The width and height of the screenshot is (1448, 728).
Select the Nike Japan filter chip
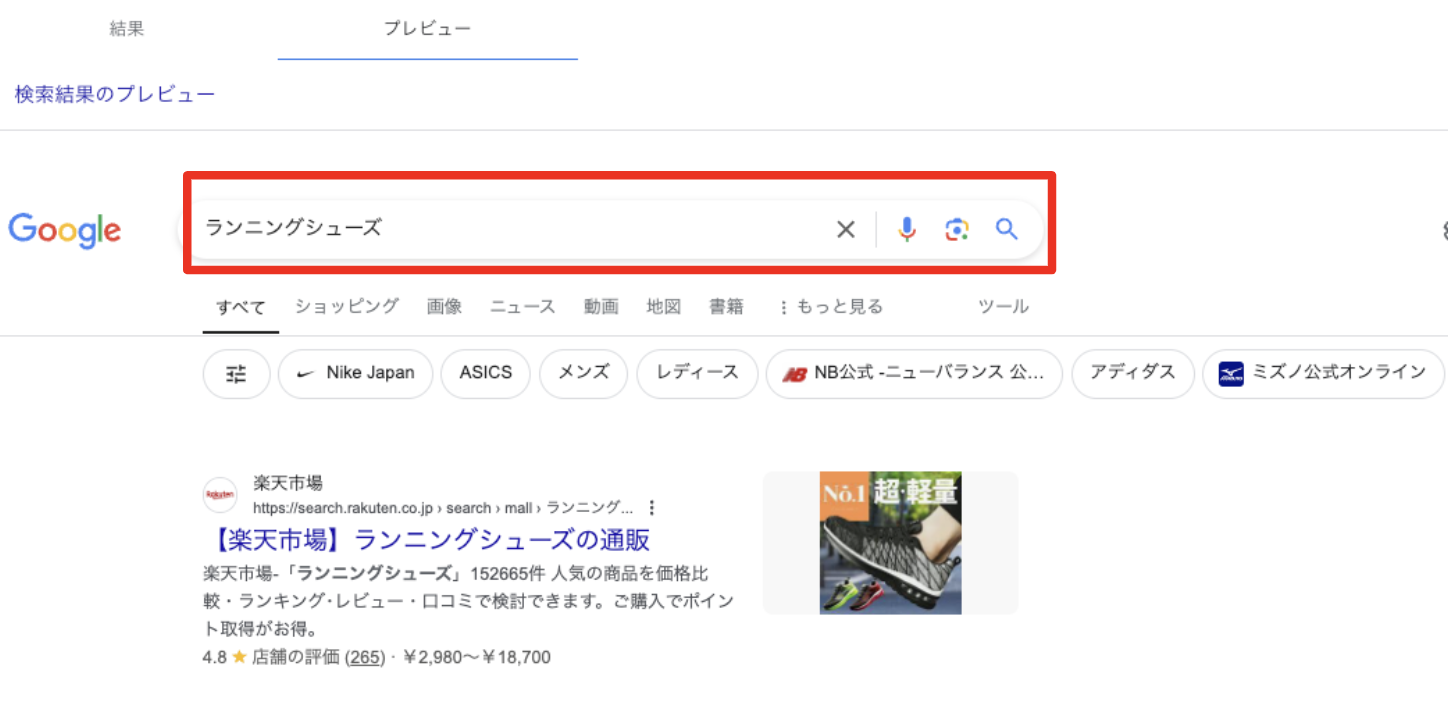[x=356, y=374]
